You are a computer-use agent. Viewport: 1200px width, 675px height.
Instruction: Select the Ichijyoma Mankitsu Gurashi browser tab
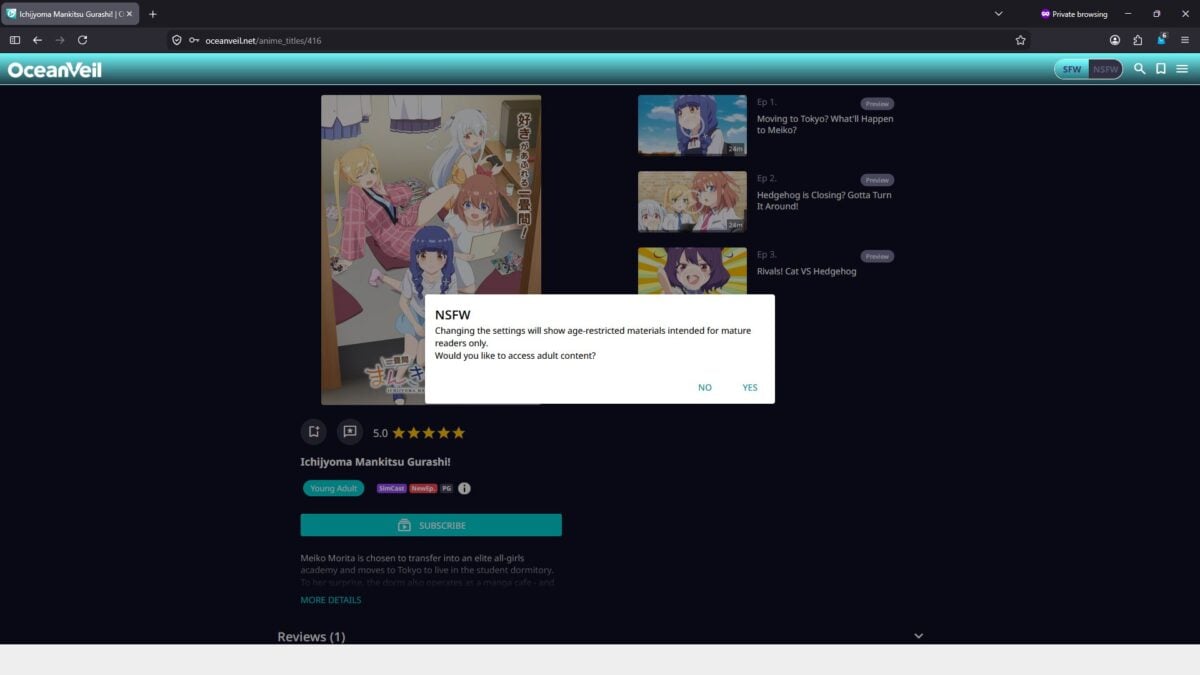click(70, 14)
